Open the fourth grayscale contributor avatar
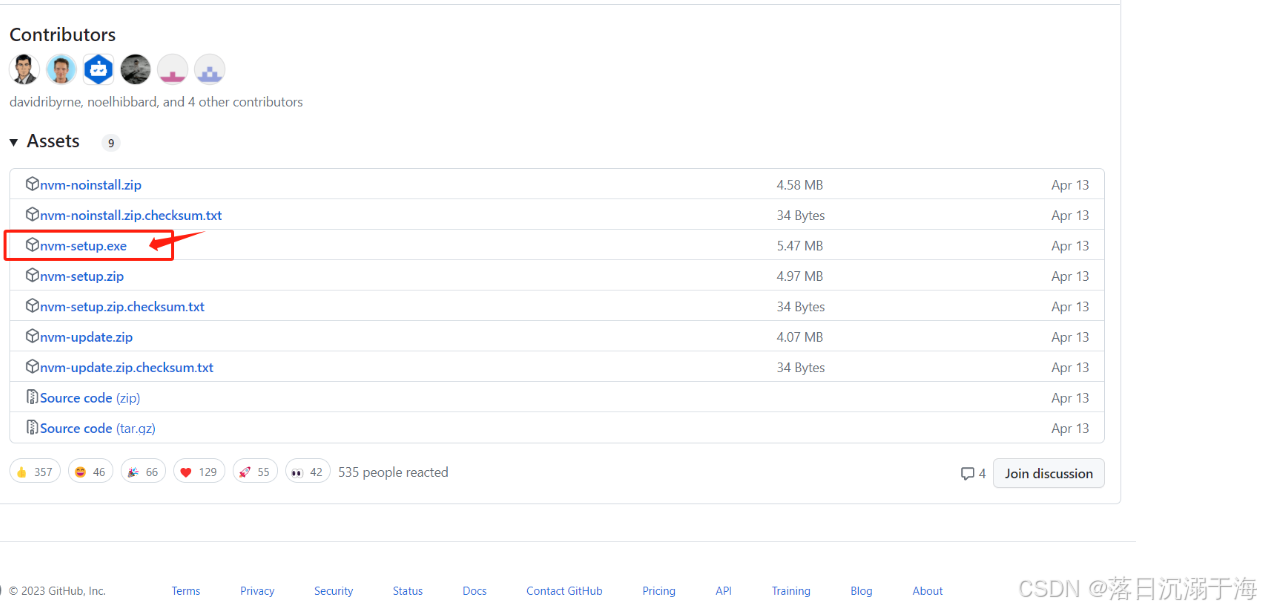Screen dimensions: 1261x610 [135, 69]
